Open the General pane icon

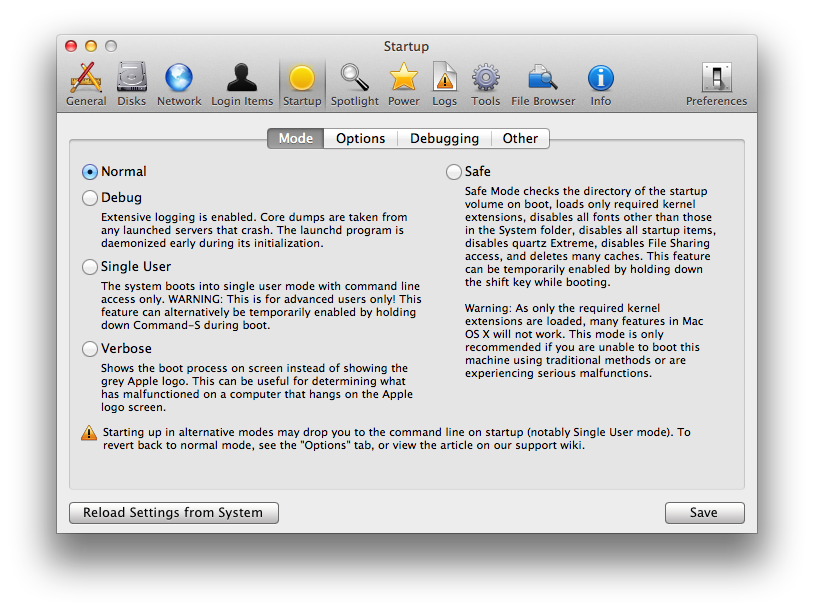pos(86,78)
